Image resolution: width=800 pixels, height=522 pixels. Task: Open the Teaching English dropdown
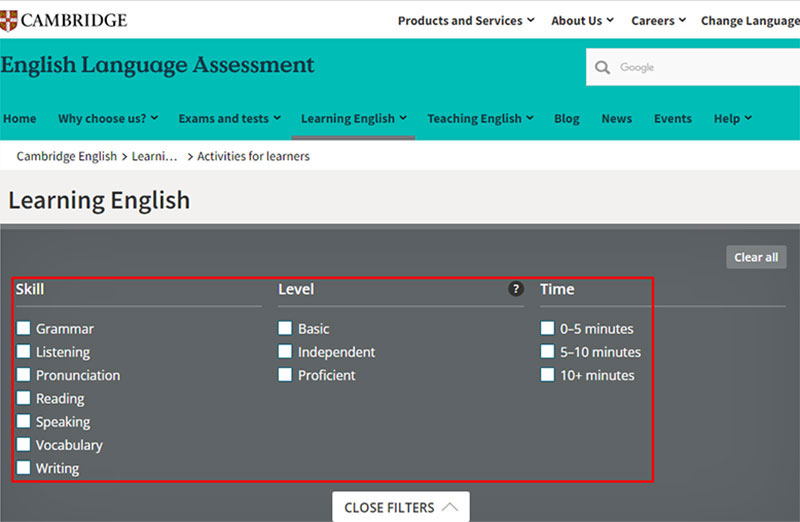pos(481,118)
